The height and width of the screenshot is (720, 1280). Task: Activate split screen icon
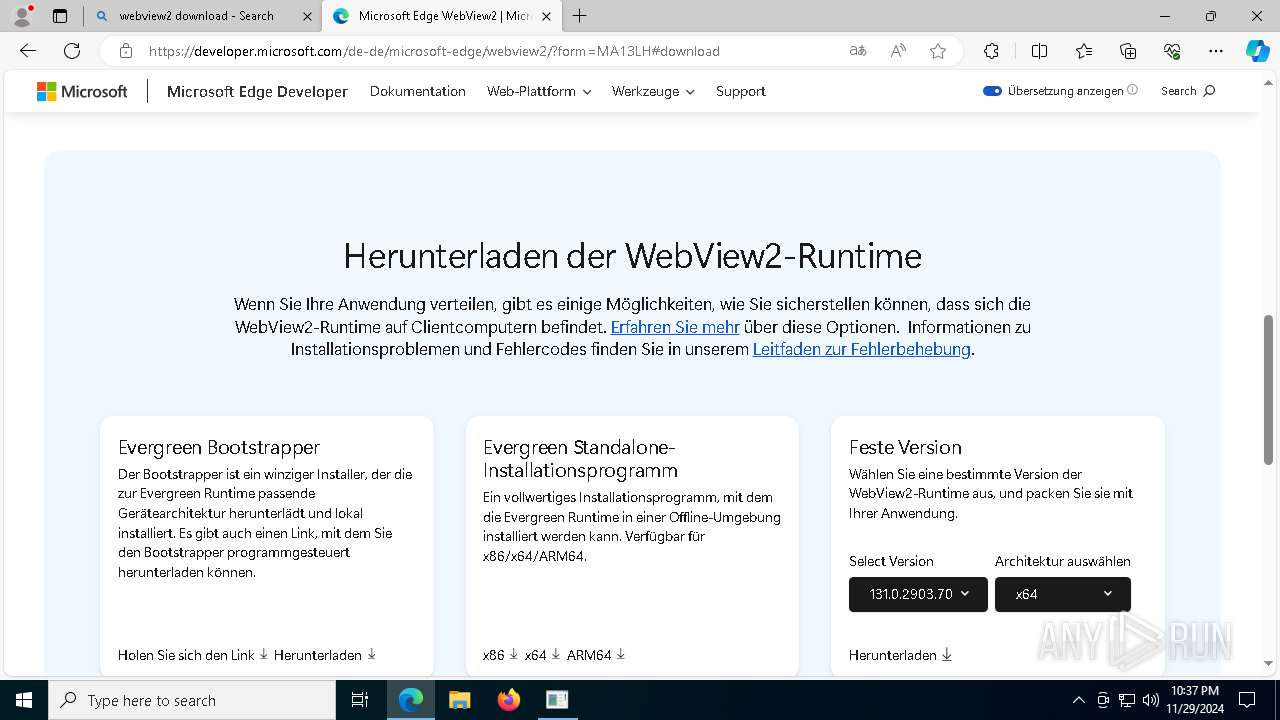click(1039, 51)
